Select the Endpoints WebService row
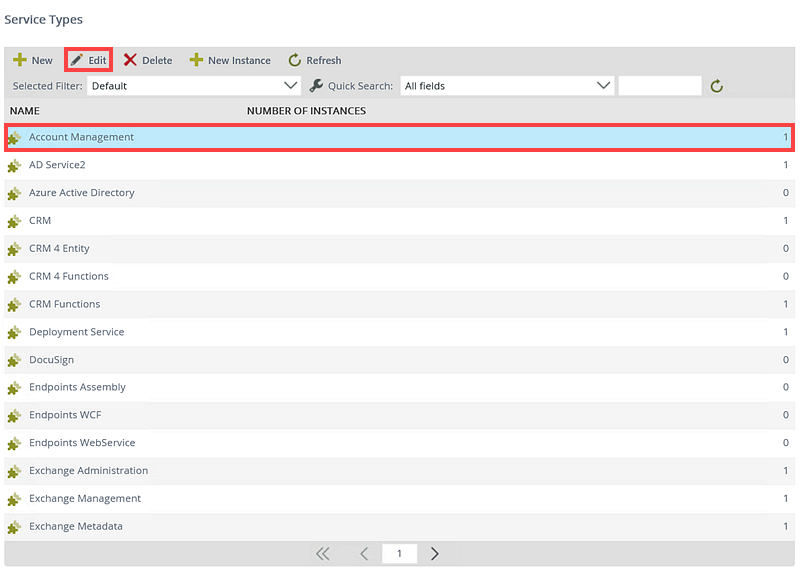Viewport: 800px width, 570px height. coord(399,443)
